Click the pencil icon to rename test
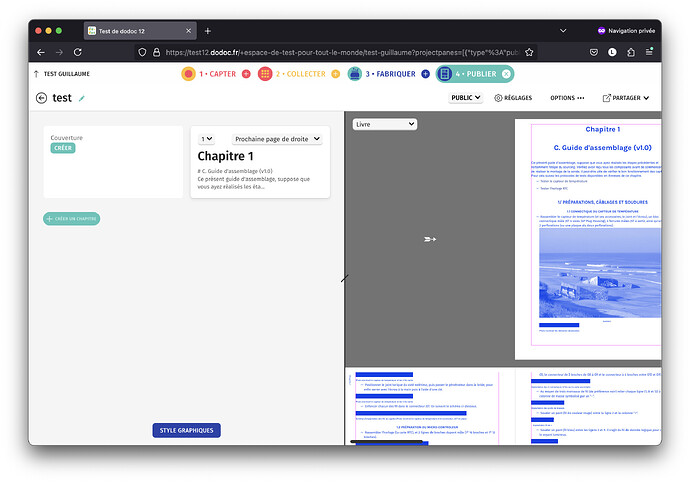690x482 pixels. tap(82, 98)
